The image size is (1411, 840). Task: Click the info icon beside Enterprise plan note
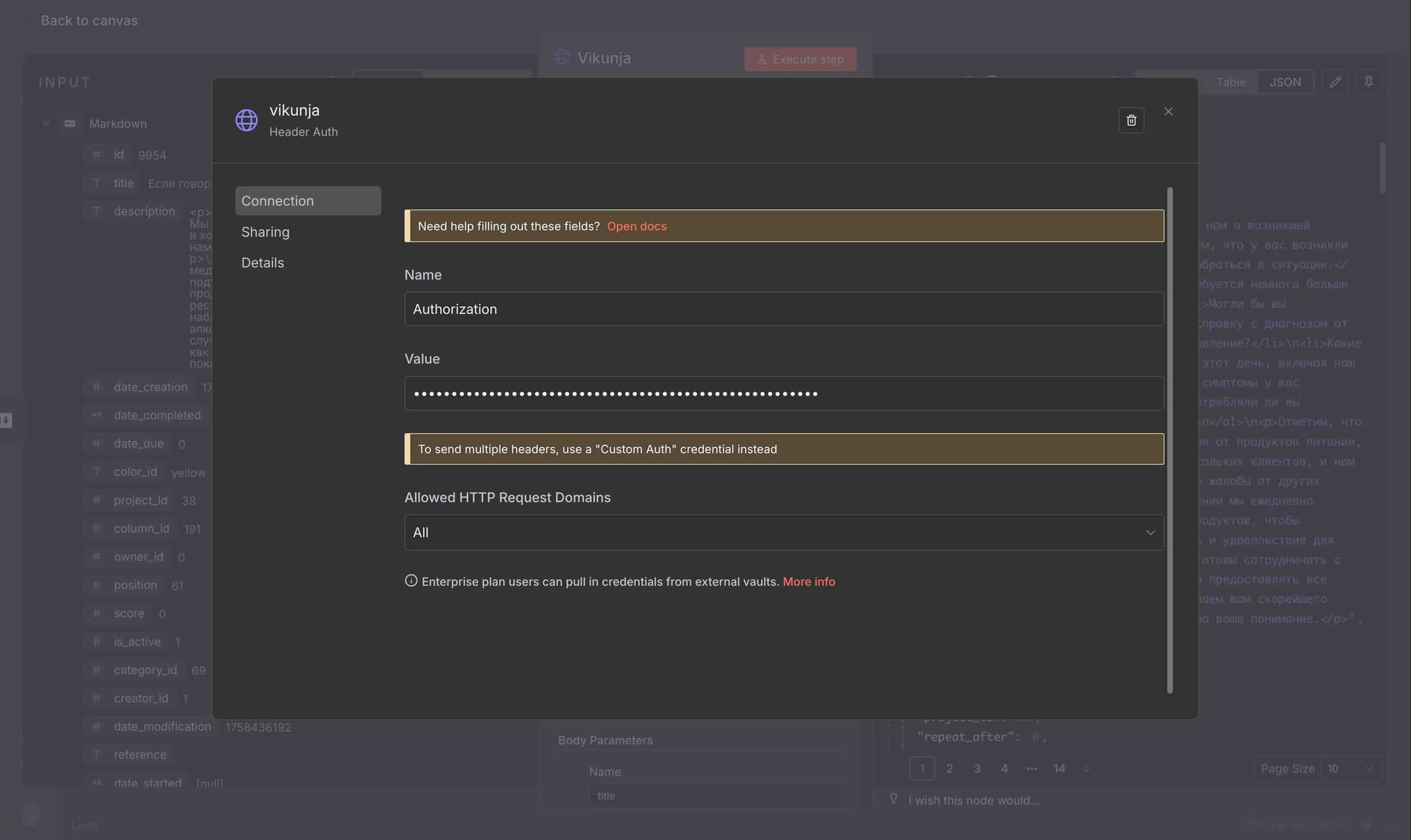click(x=411, y=580)
